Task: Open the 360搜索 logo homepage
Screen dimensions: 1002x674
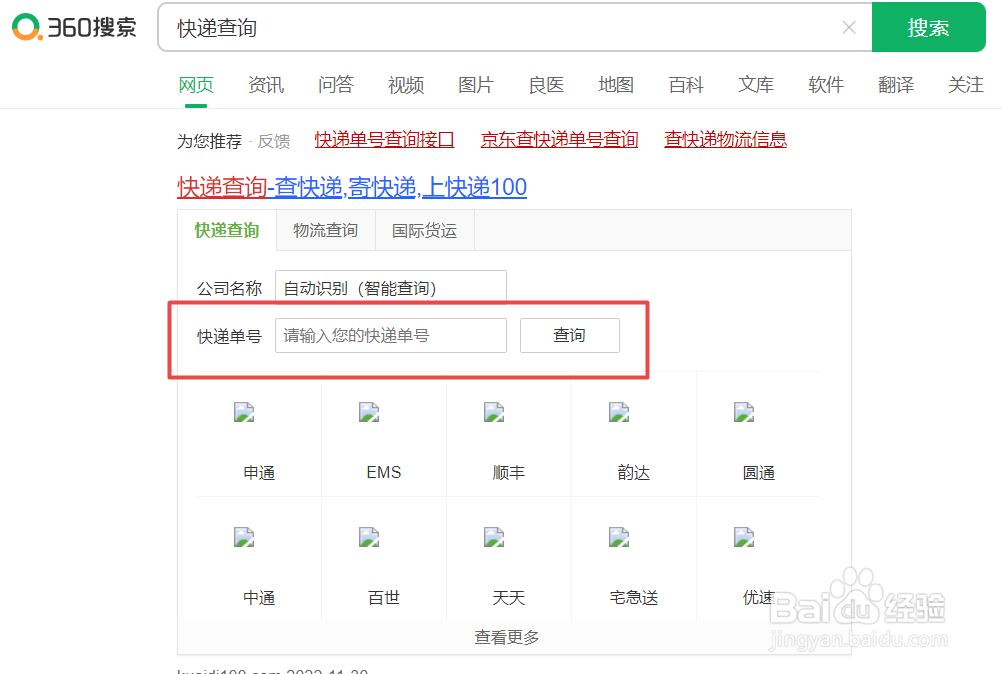Action: [x=74, y=27]
